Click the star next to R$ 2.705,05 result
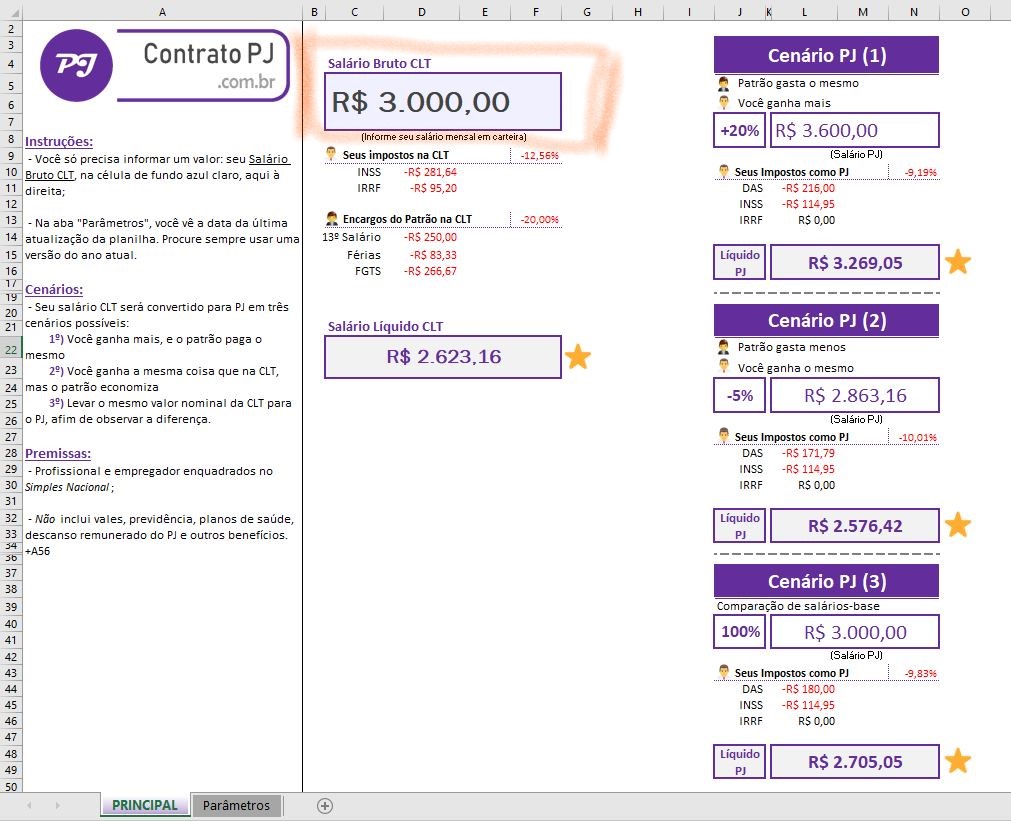The height and width of the screenshot is (821, 1011). click(x=958, y=761)
